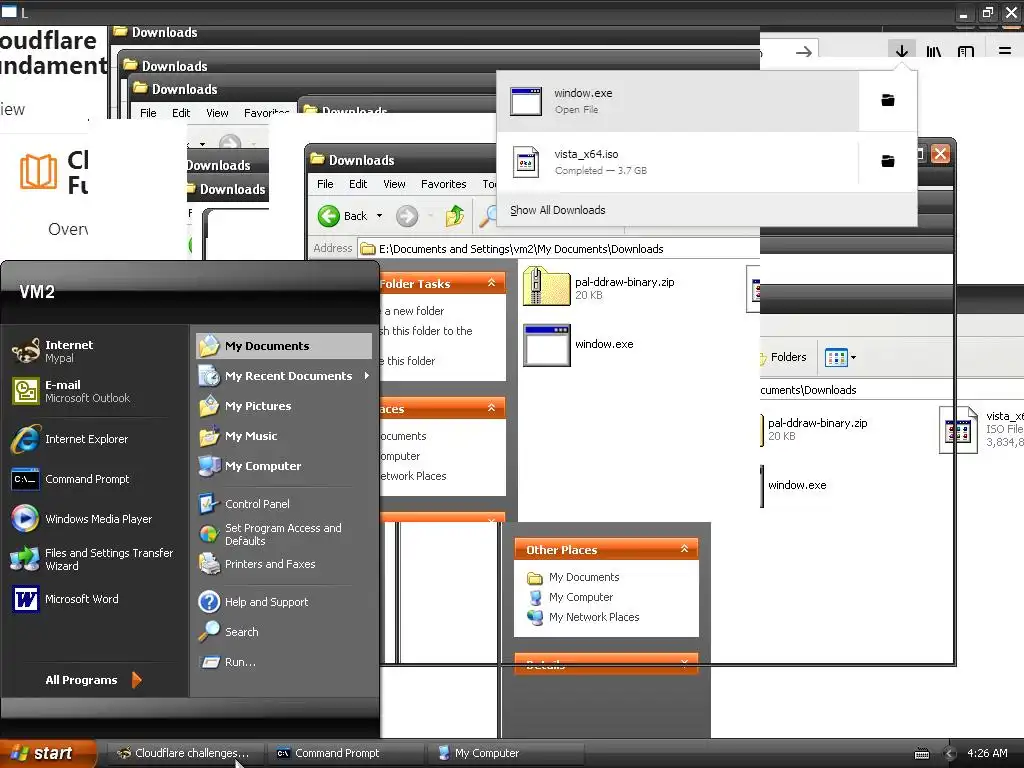Switch to Command Prompt taskbar button
The image size is (1024, 768).
(x=345, y=753)
